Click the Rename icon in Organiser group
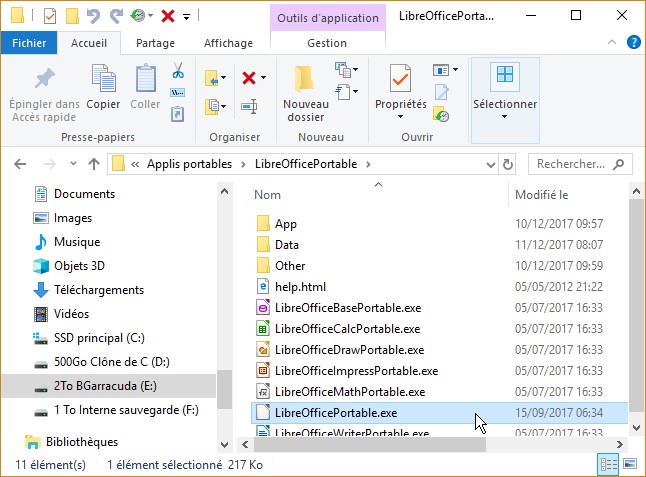 coord(249,107)
